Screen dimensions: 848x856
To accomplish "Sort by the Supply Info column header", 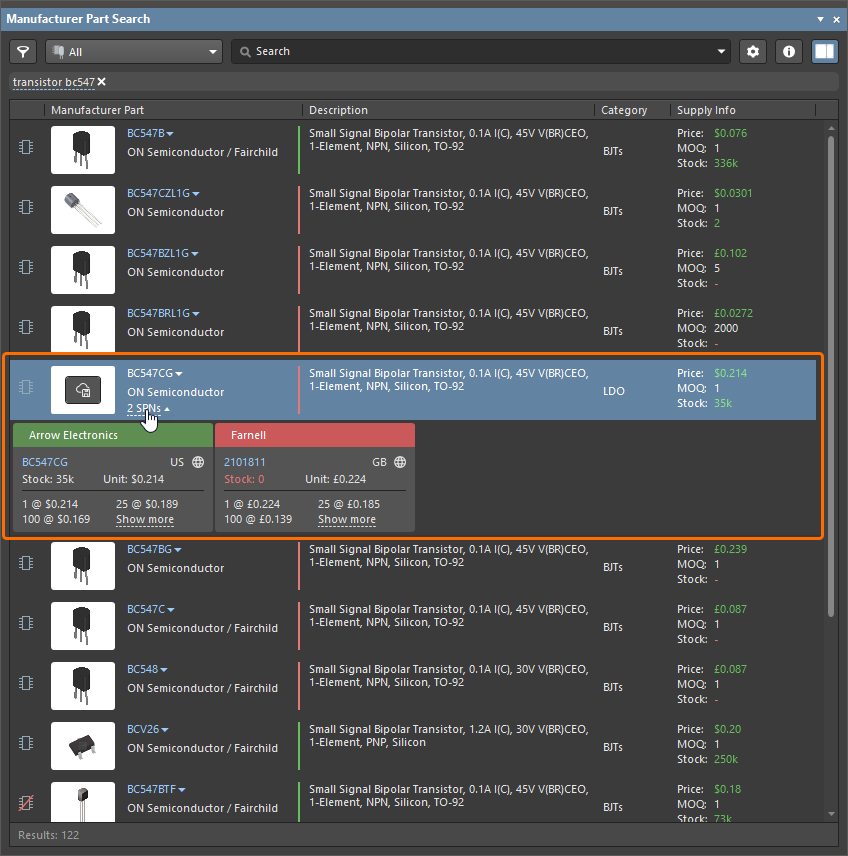I will point(706,110).
